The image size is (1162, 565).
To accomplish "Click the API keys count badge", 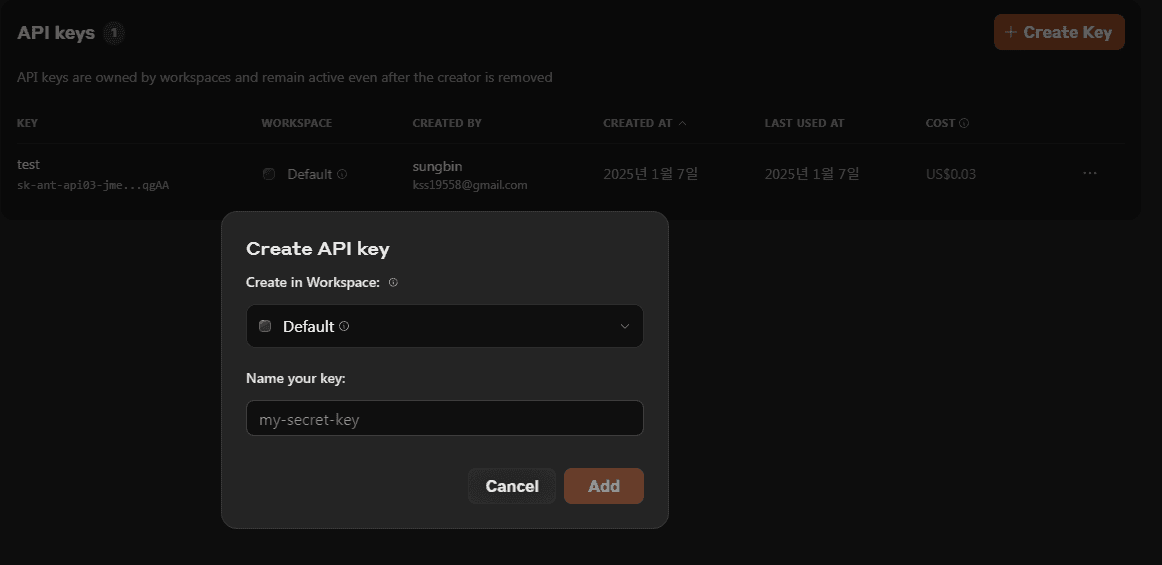I will pyautogui.click(x=114, y=33).
